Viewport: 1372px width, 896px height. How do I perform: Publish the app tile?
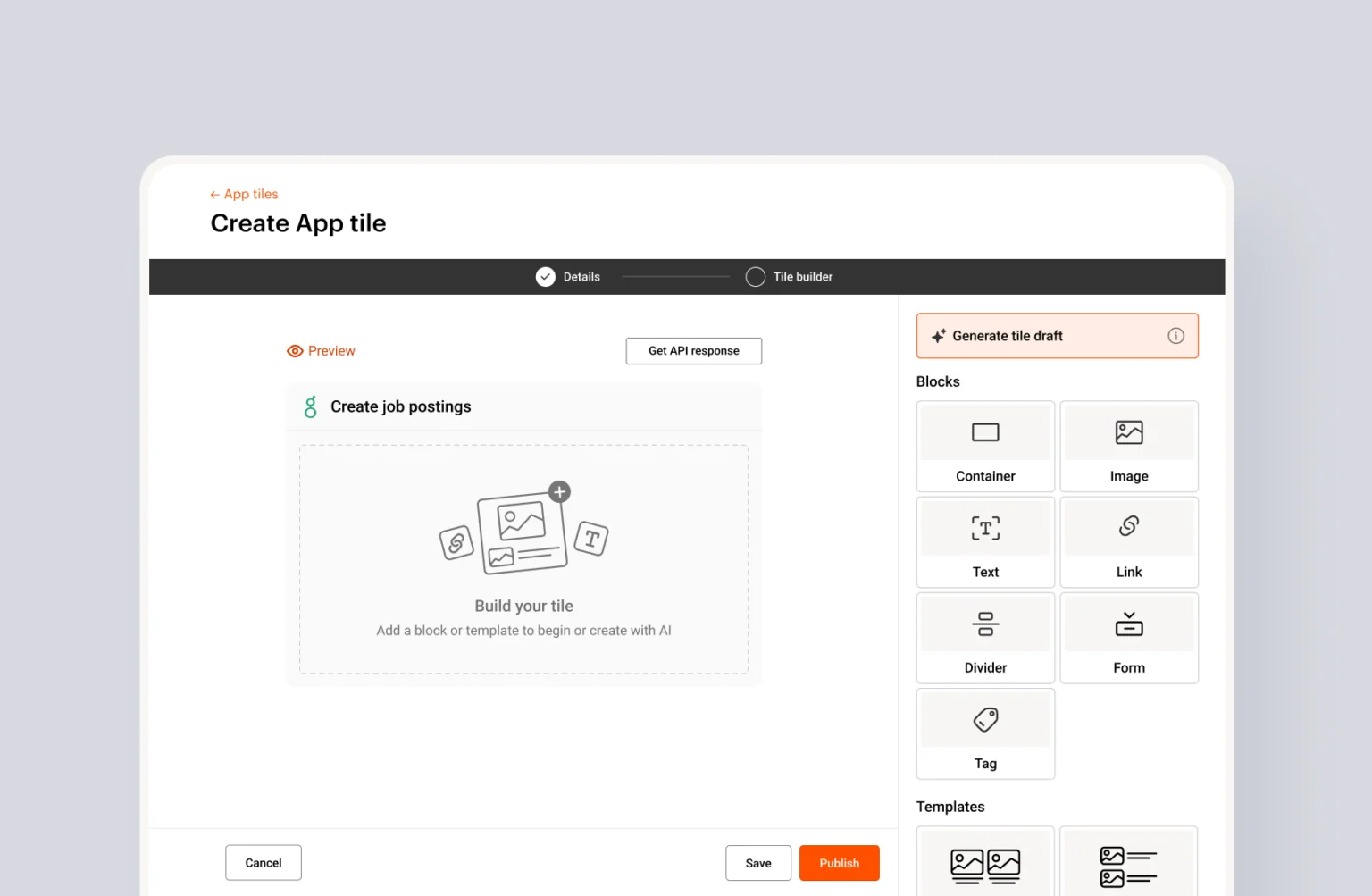pos(839,862)
